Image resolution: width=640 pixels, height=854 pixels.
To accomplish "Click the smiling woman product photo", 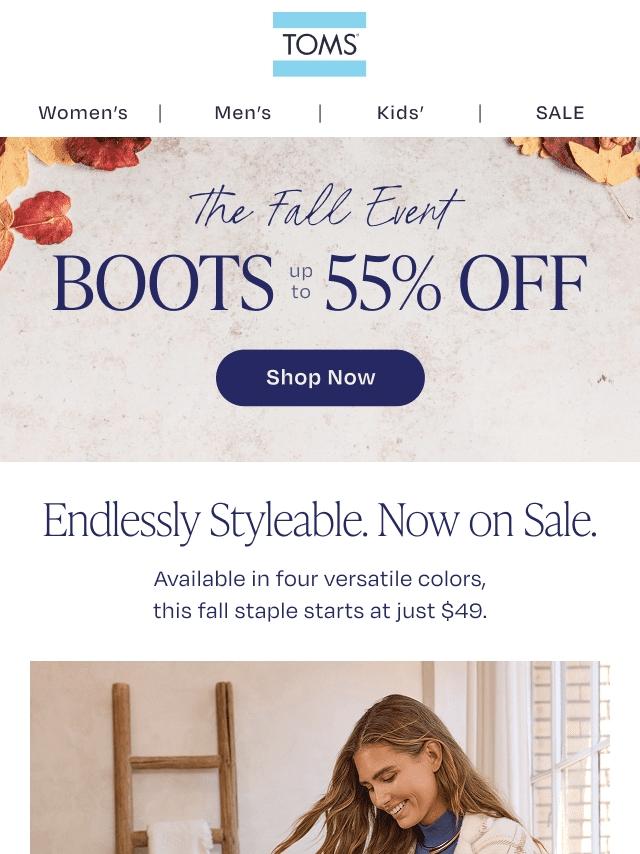I will point(320,758).
